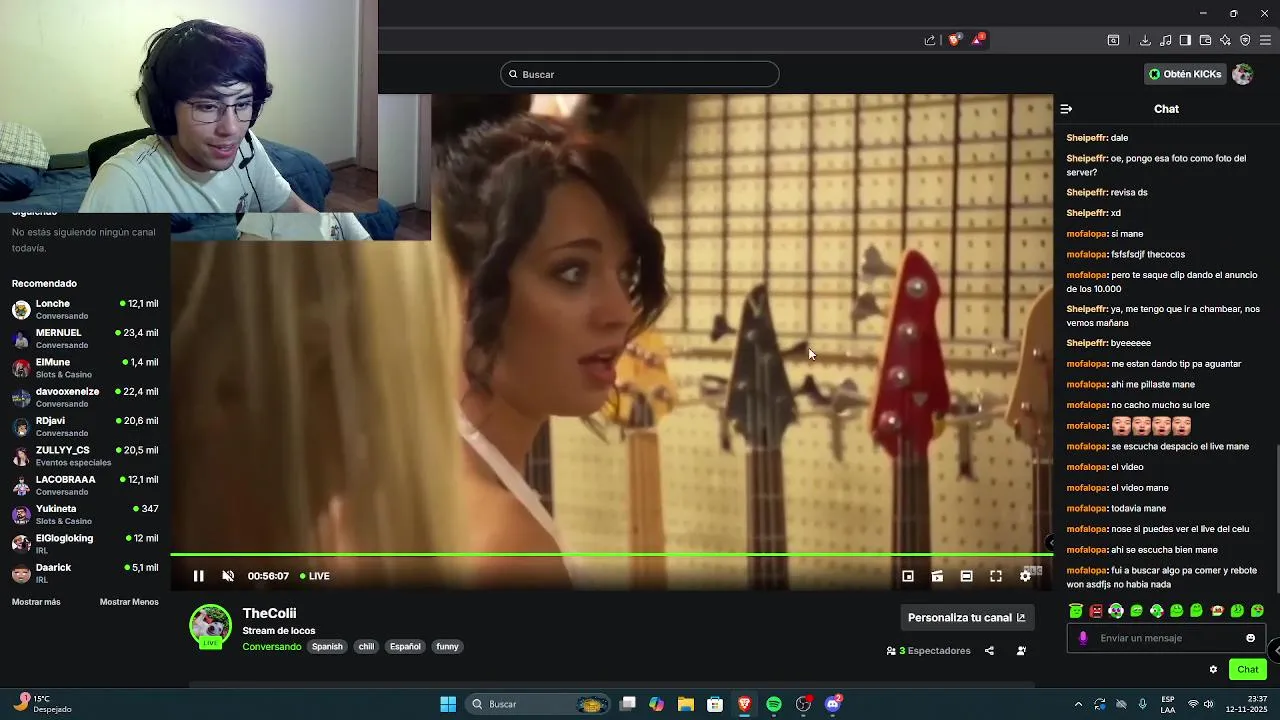Select the funny tag
This screenshot has height=720, width=1280.
coord(447,647)
